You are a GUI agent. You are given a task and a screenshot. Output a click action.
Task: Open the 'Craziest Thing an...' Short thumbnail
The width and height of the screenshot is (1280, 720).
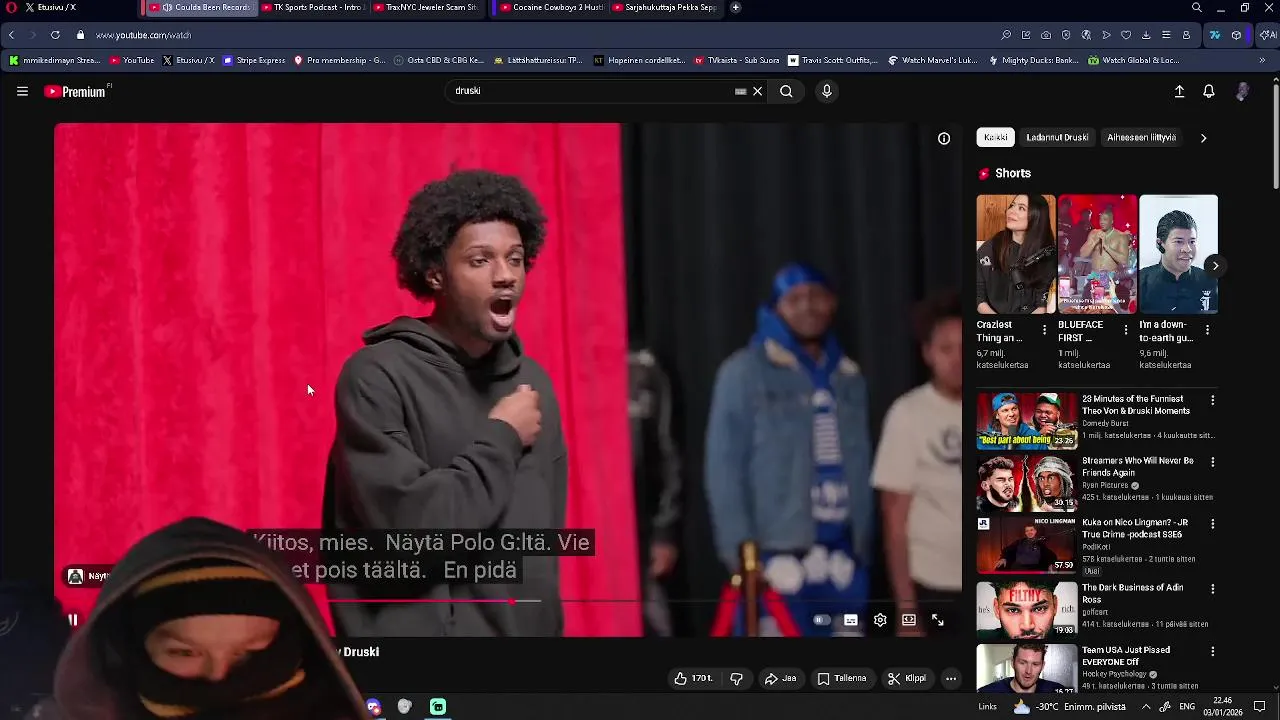1016,254
